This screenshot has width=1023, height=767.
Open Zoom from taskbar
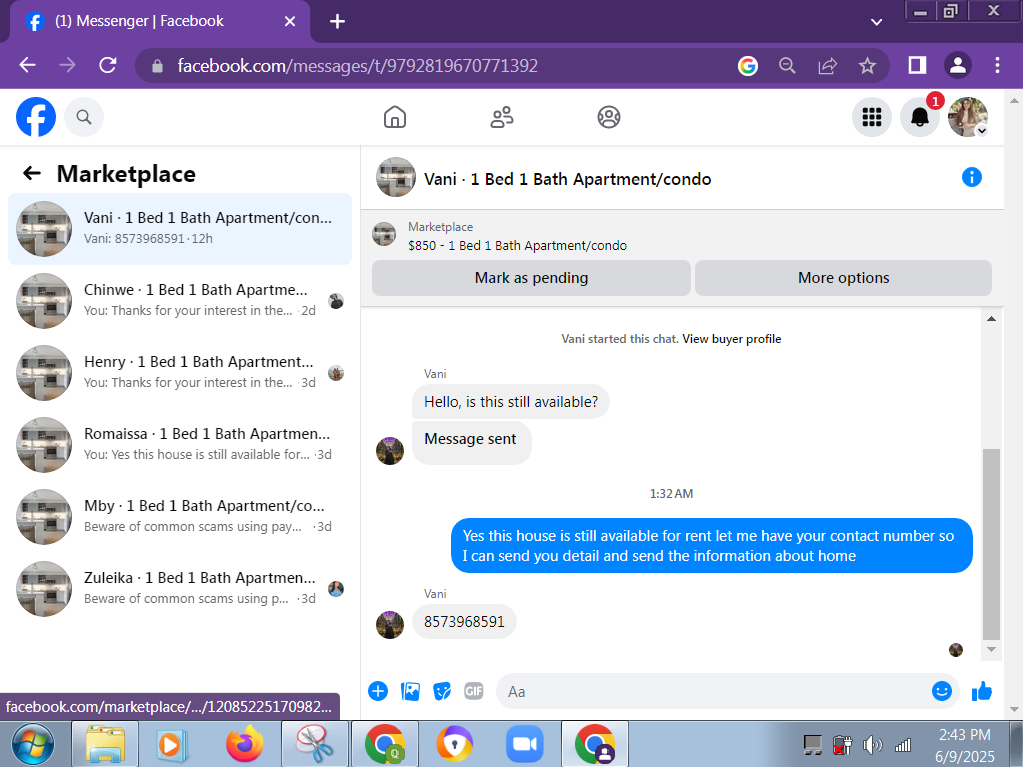click(x=525, y=744)
